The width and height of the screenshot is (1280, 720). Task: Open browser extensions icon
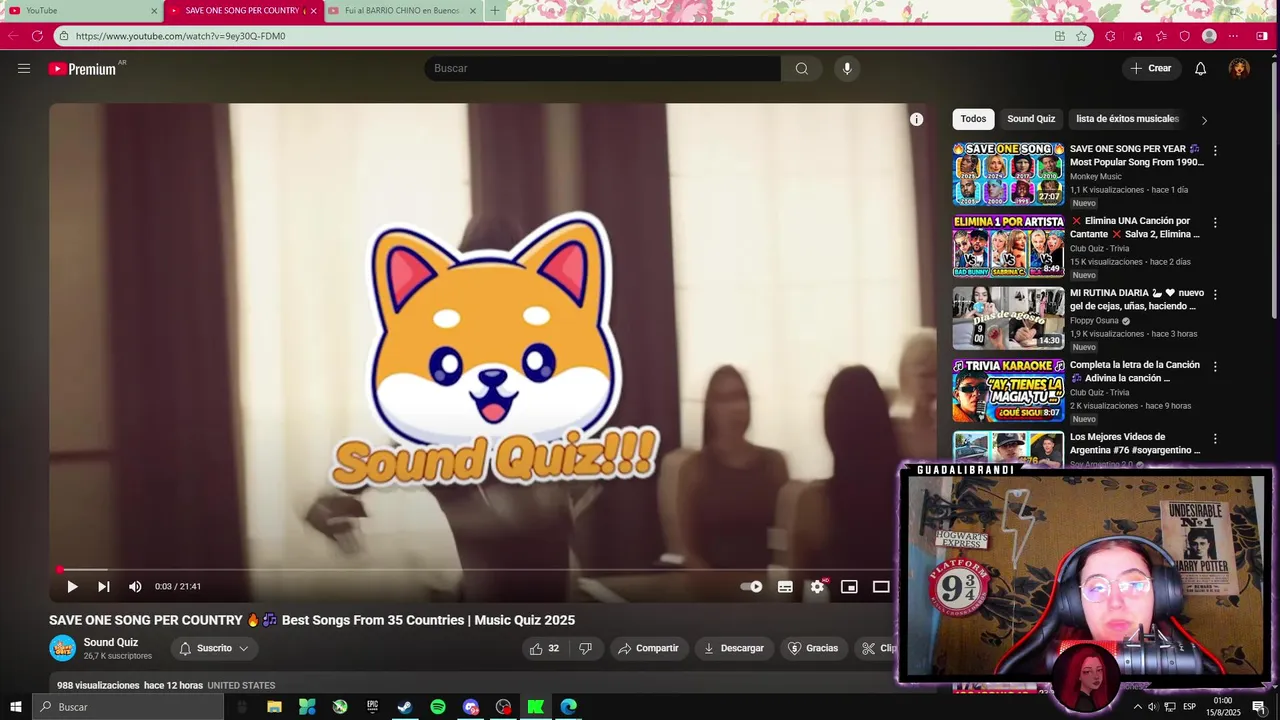coord(1110,36)
